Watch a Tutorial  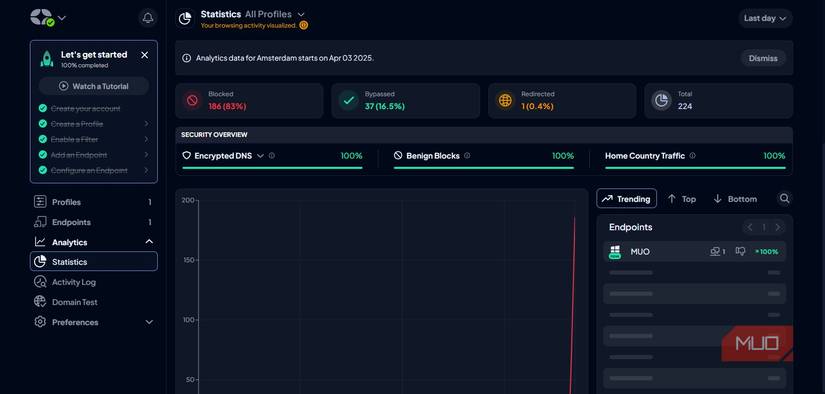[x=94, y=86]
